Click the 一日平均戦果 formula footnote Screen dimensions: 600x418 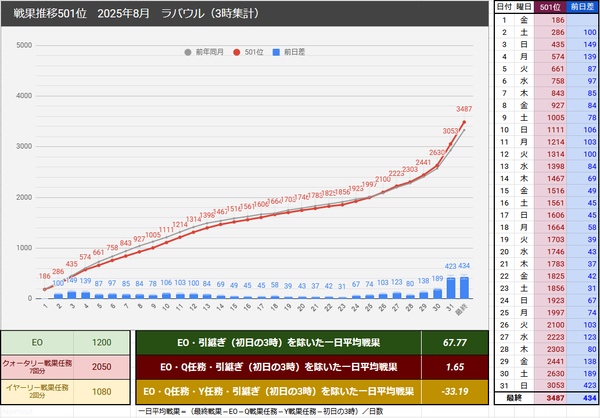tap(260, 411)
